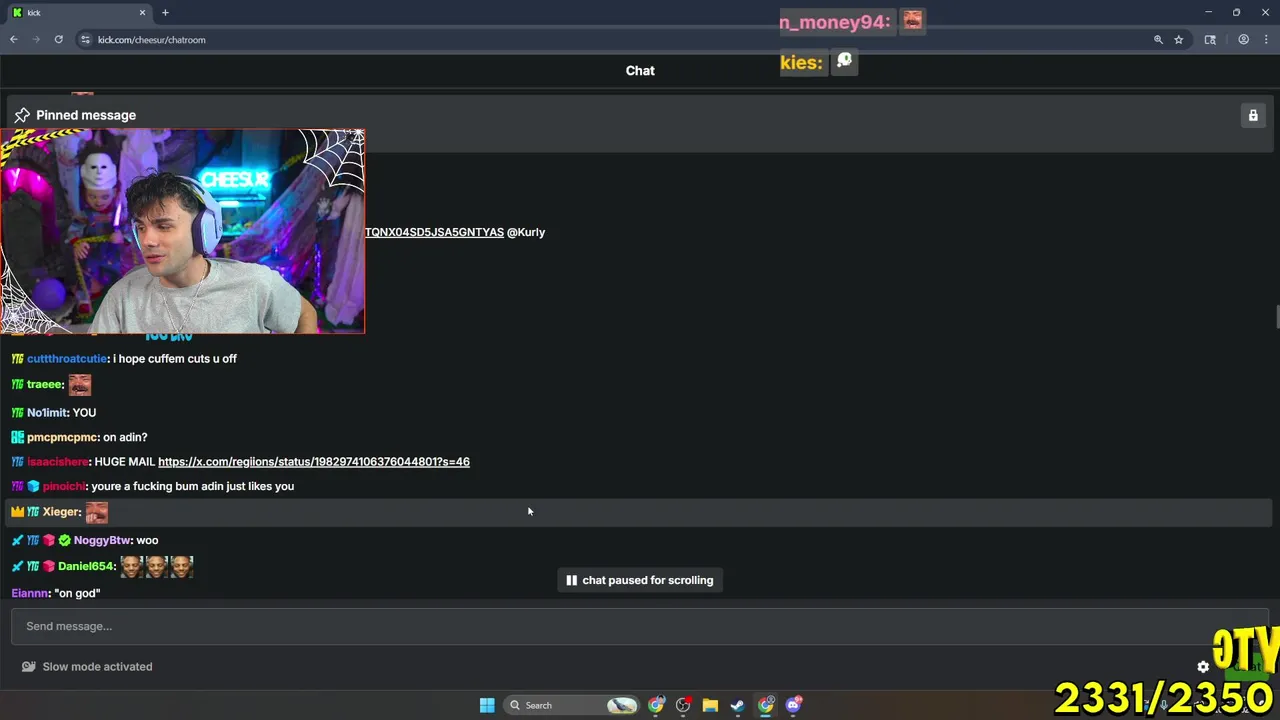The height and width of the screenshot is (720, 1280).
Task: Click the Daniel654 username
Action: pyautogui.click(x=85, y=566)
